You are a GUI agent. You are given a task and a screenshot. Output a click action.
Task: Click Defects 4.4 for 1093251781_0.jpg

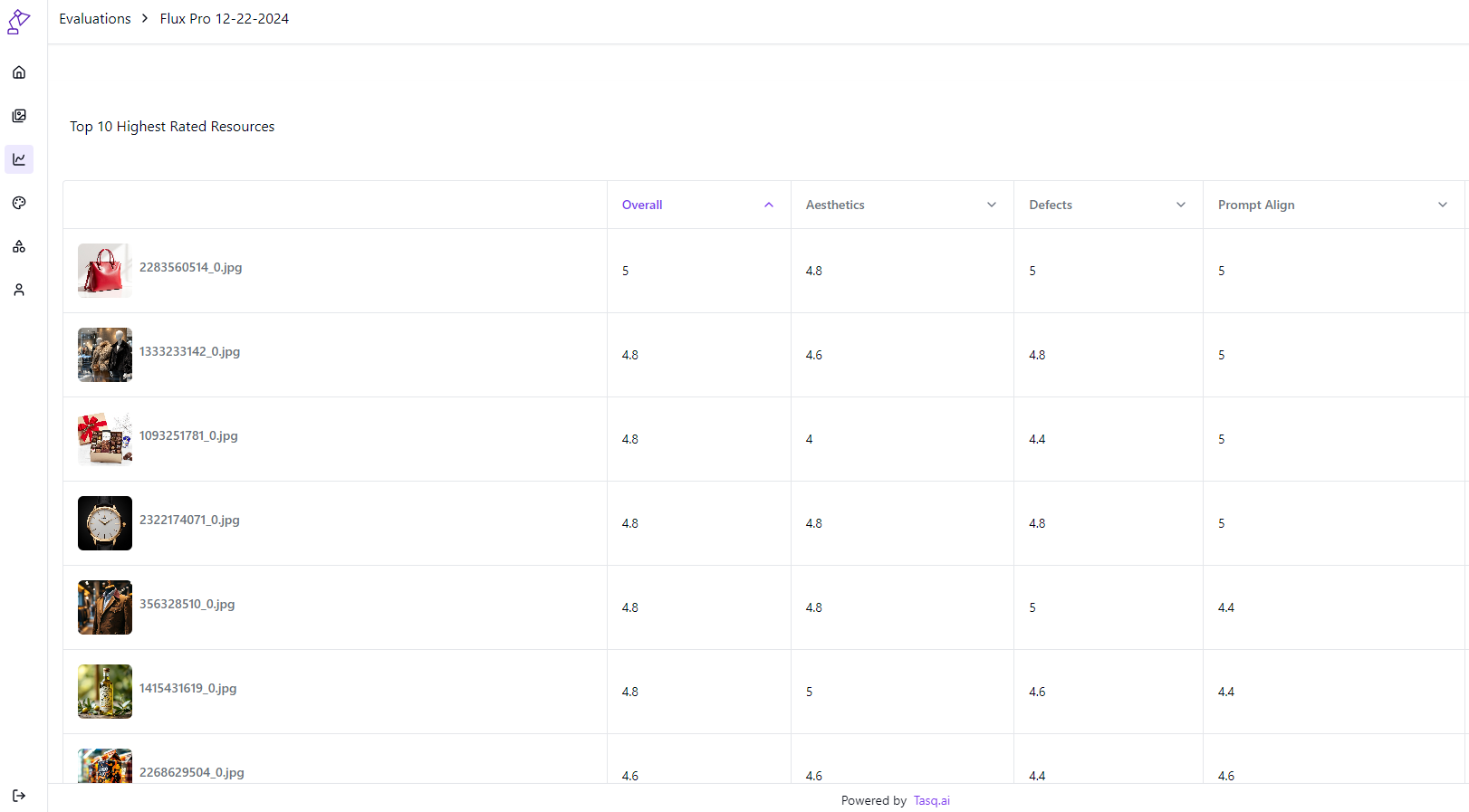point(1037,439)
